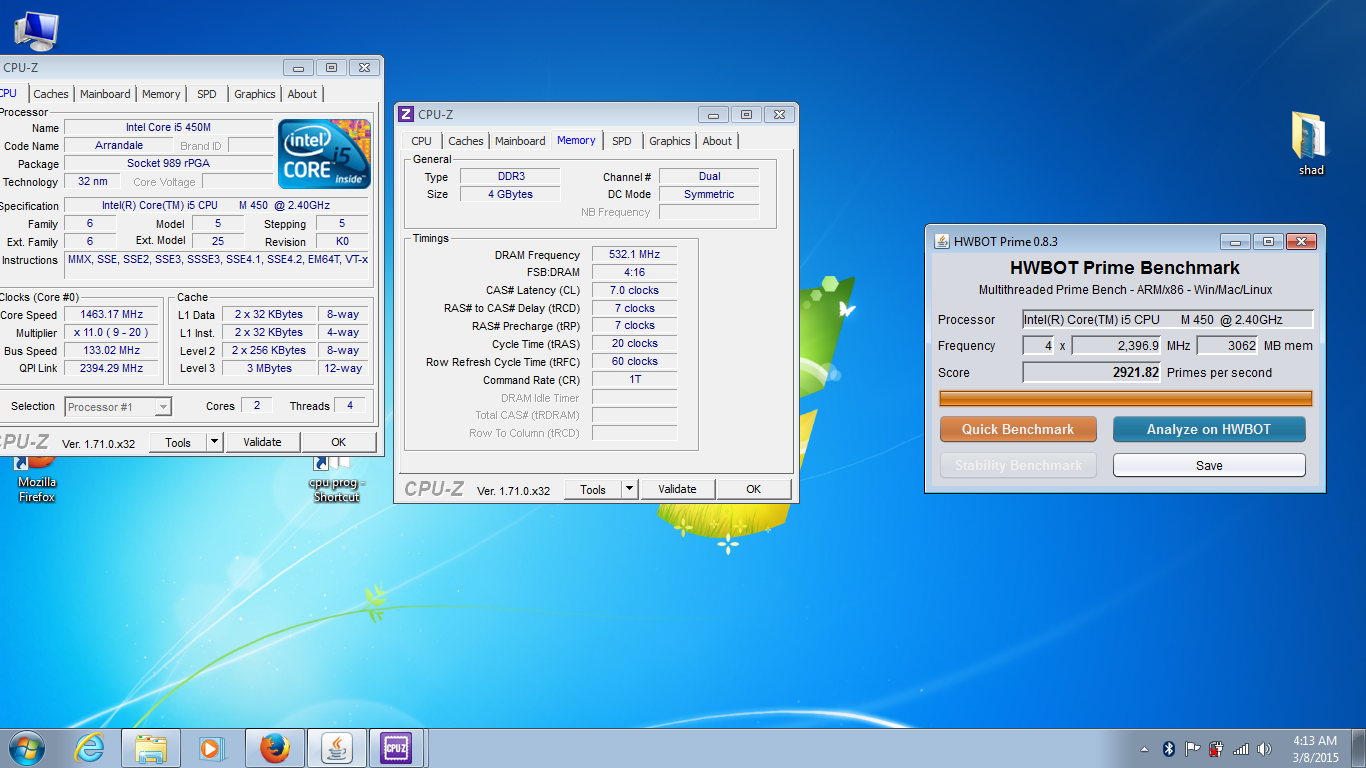1366x768 pixels.
Task: Click the 2,396.9 MHz frequency field
Action: [1116, 346]
